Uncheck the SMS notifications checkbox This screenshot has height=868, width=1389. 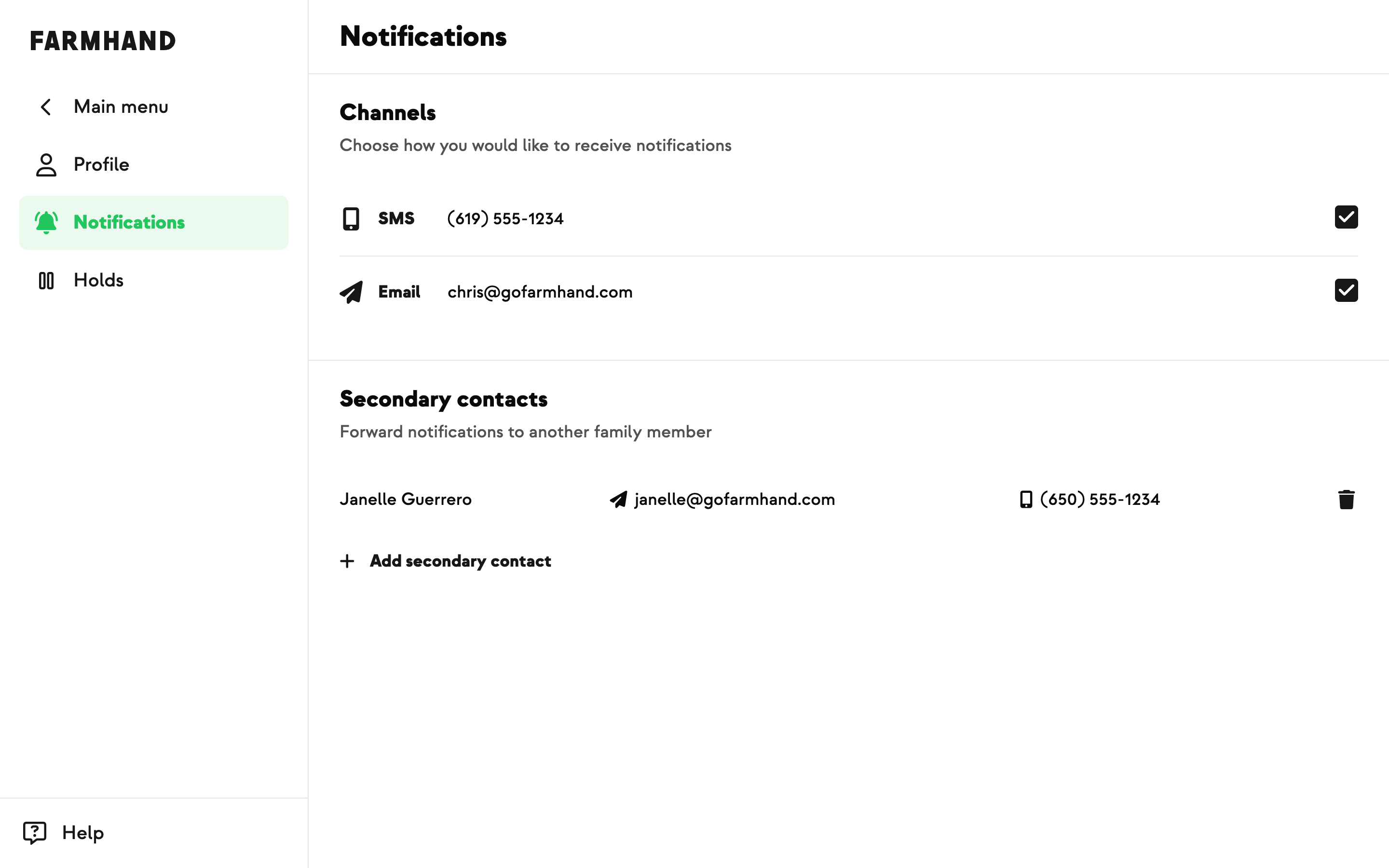(x=1346, y=217)
